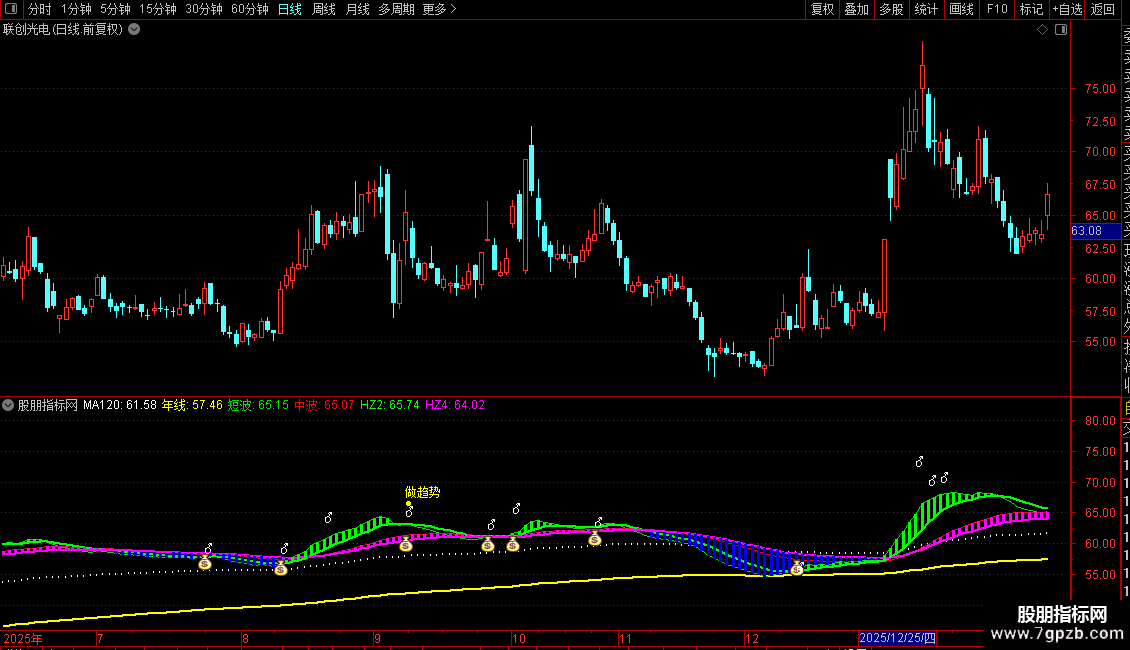This screenshot has width=1130, height=650.
Task: Toggle 叠加 overlay mode
Action: click(857, 9)
